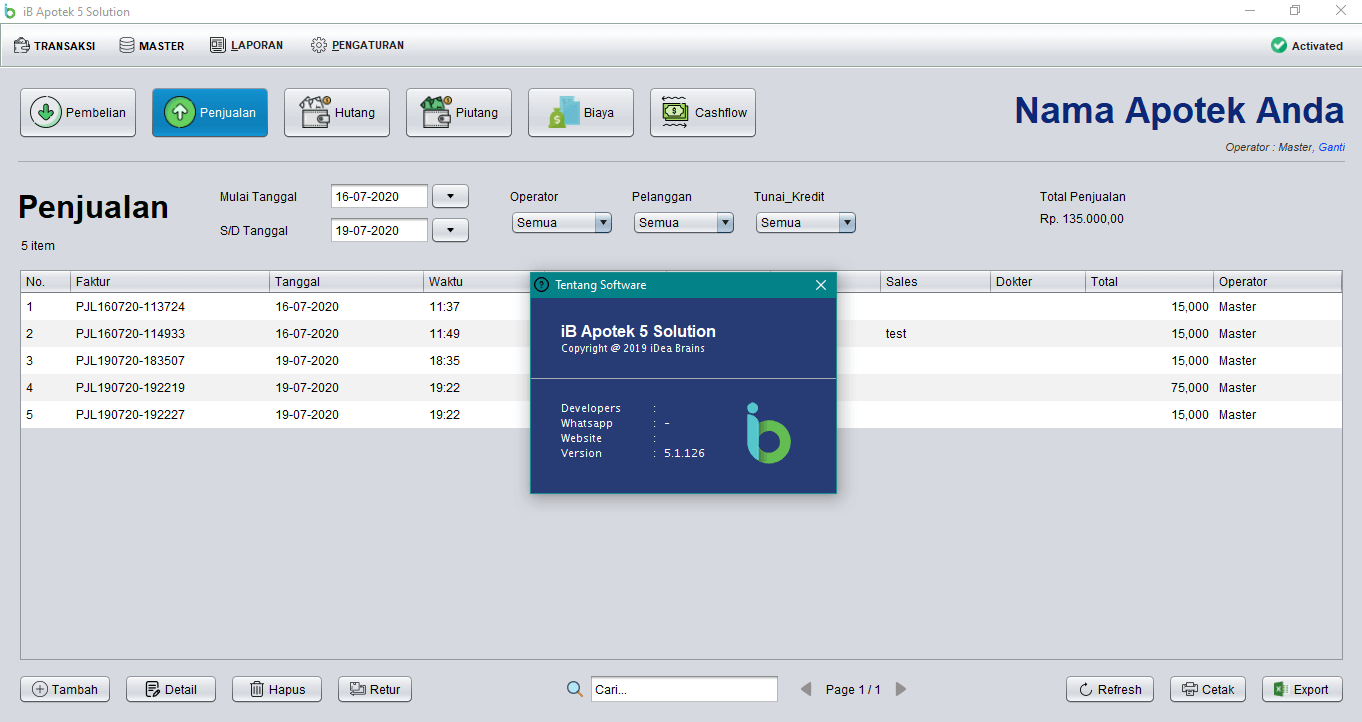Open the Piutang view

click(x=458, y=112)
